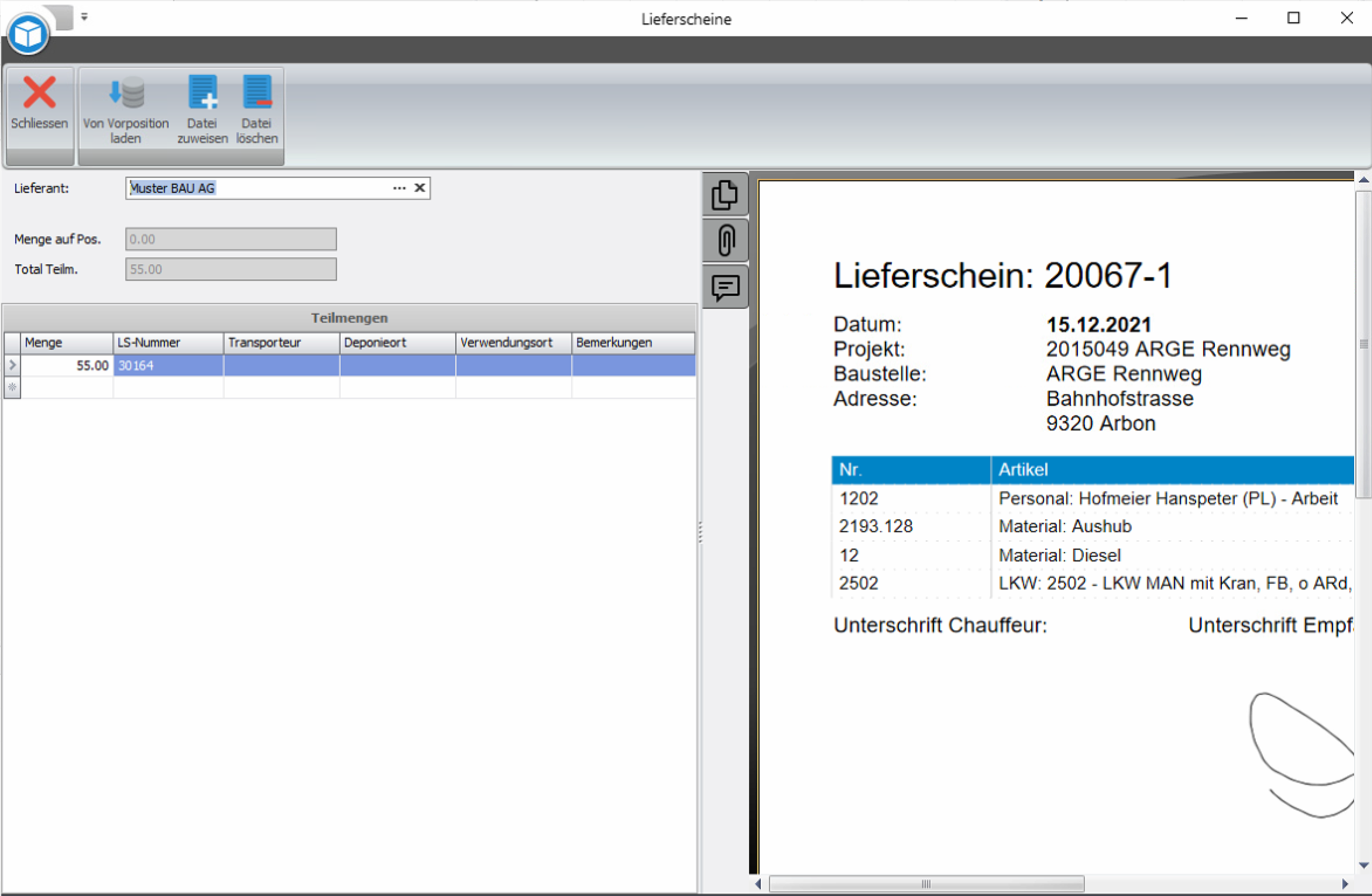Click the paperclip attachment icon
This screenshot has height=896, width=1372.
tap(725, 240)
